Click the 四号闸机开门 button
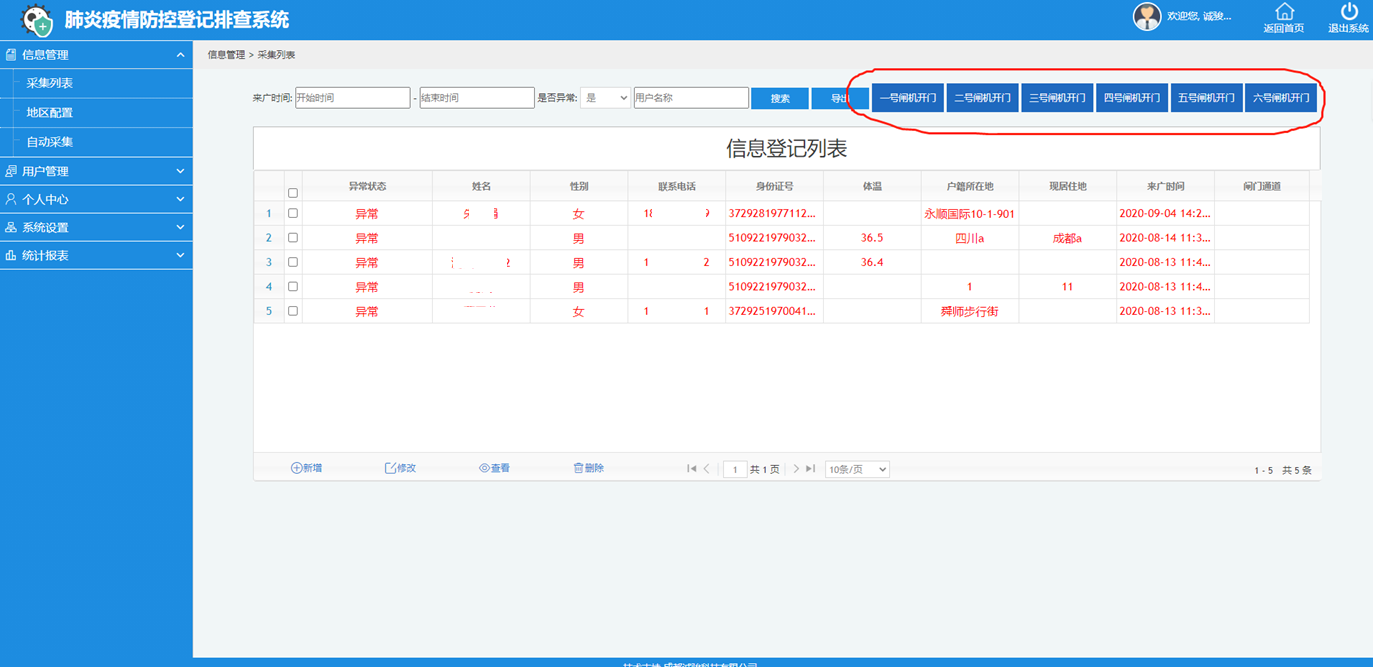This screenshot has height=667, width=1373. coord(1132,98)
